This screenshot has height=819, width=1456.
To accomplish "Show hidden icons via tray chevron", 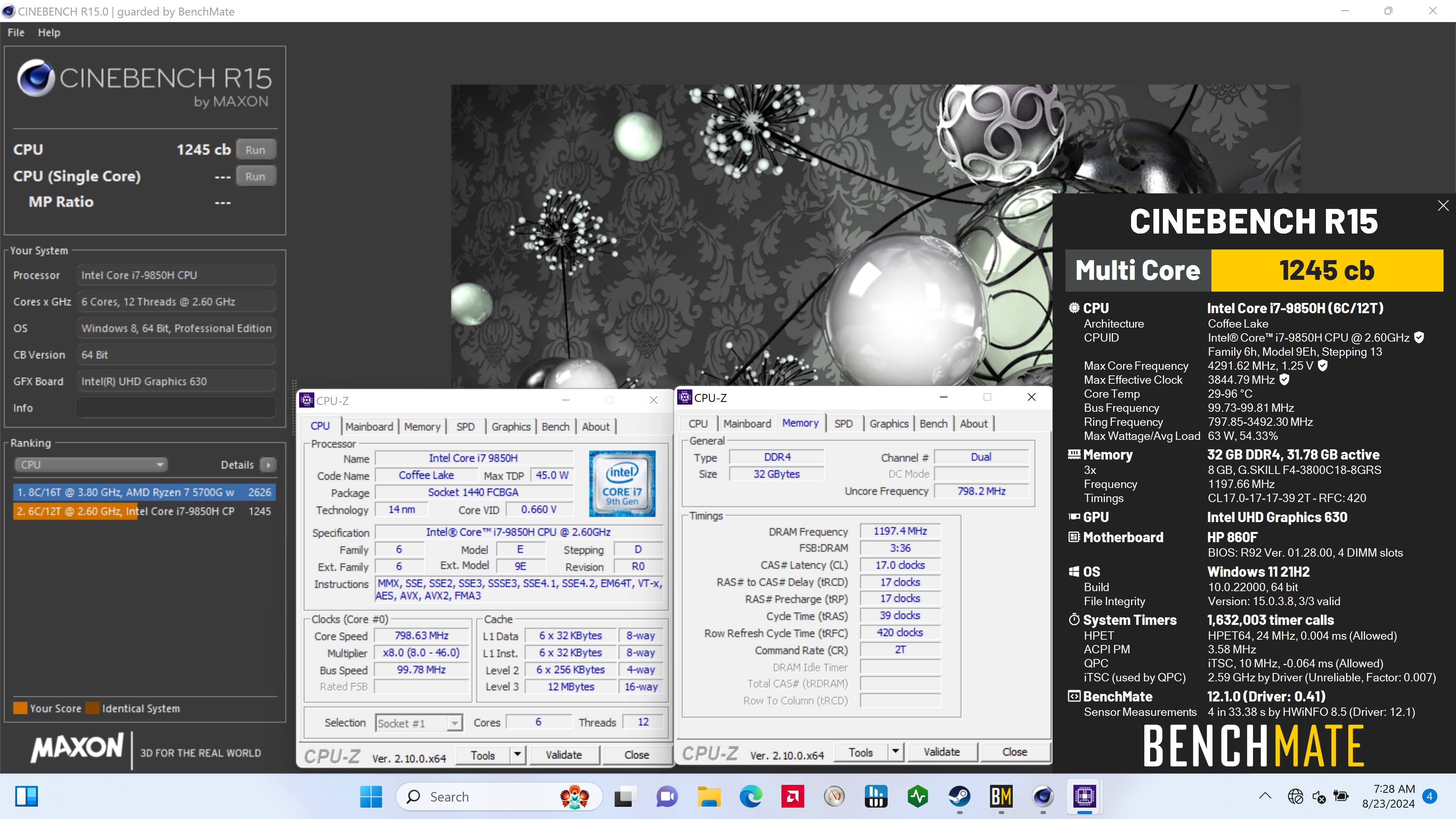I will [1266, 796].
